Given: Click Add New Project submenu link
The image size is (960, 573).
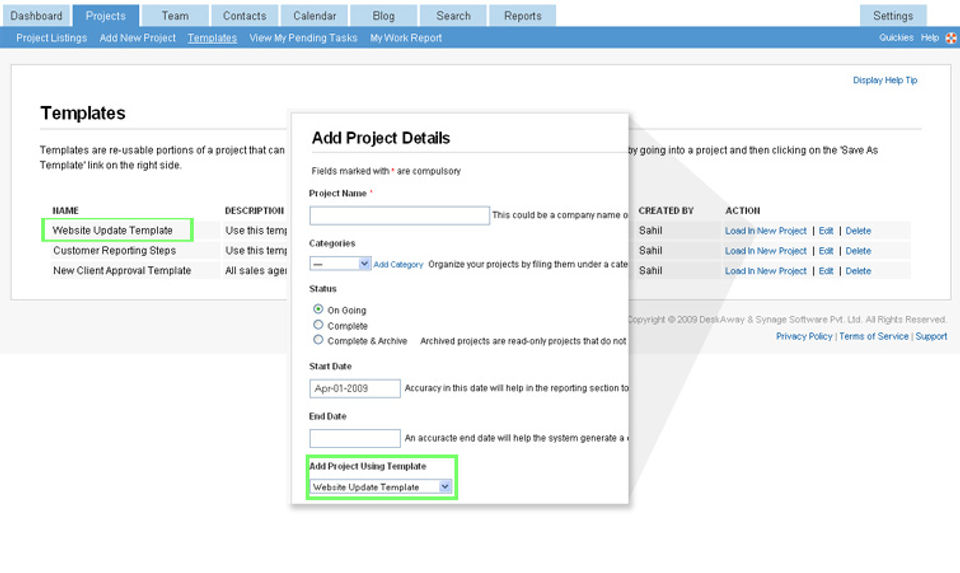Looking at the screenshot, I should click(x=138, y=38).
